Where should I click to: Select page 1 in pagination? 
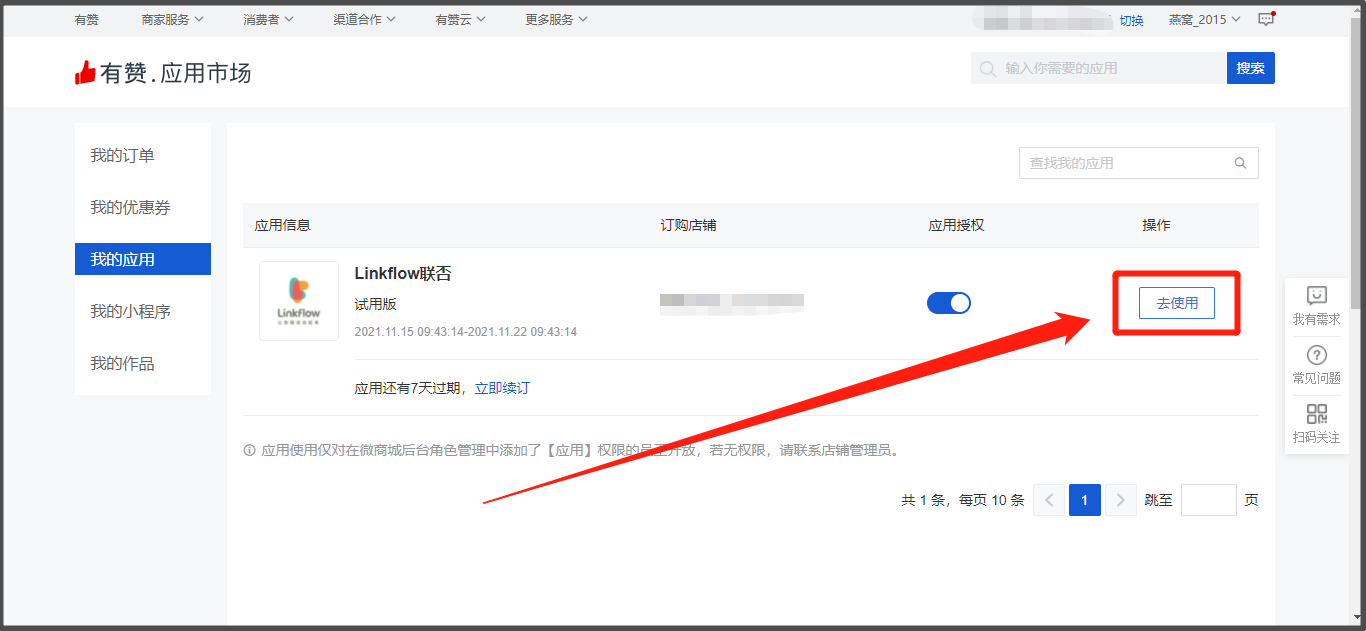1085,500
